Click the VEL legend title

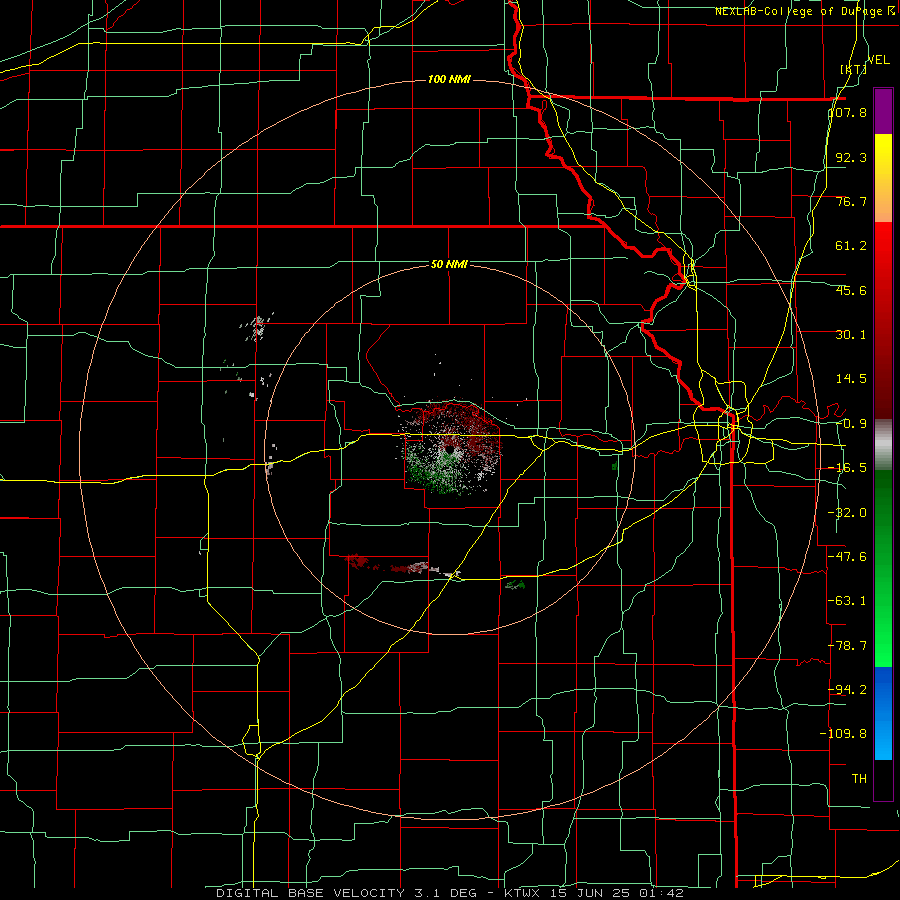[x=878, y=60]
